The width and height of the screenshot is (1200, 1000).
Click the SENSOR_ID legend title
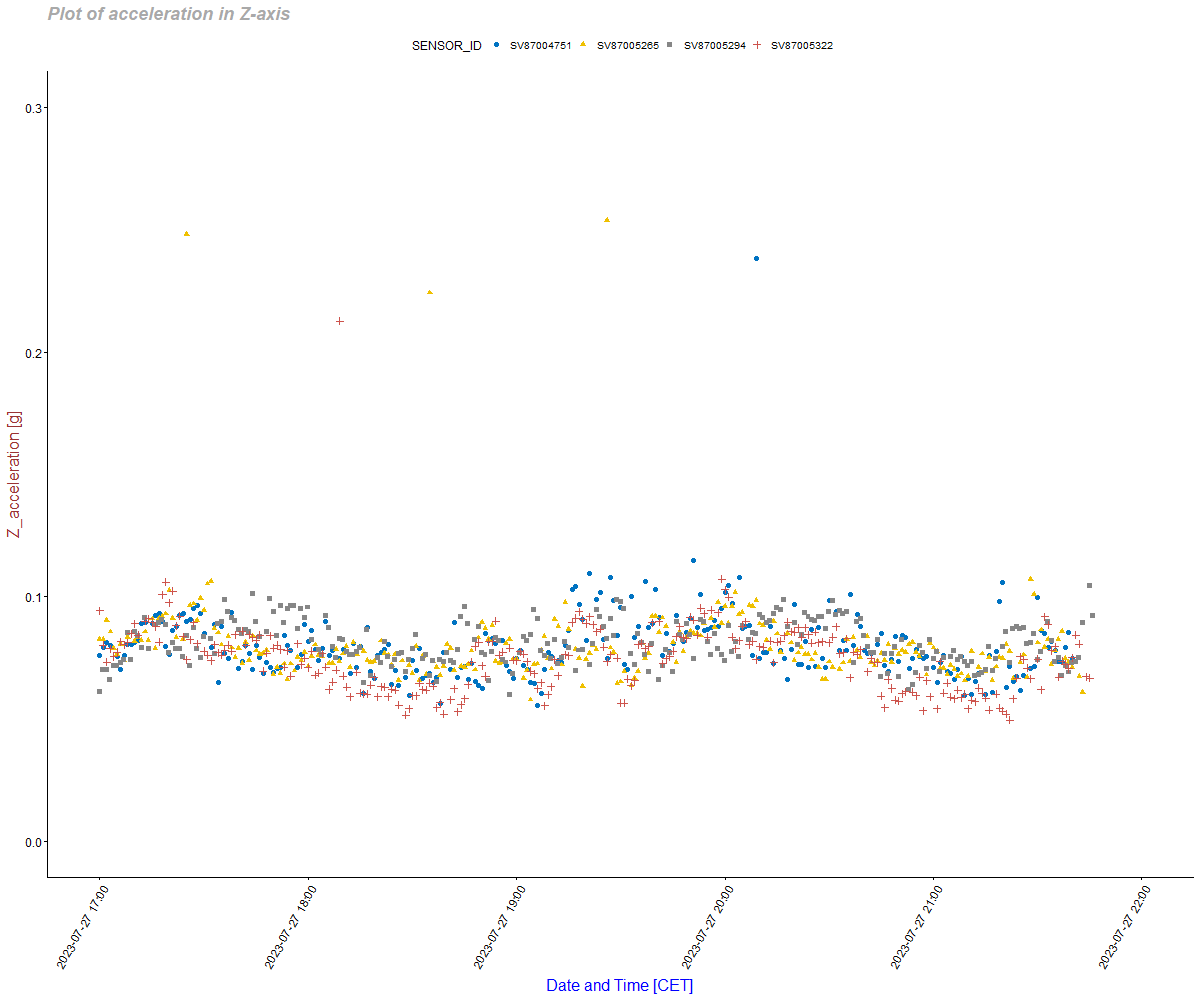447,46
